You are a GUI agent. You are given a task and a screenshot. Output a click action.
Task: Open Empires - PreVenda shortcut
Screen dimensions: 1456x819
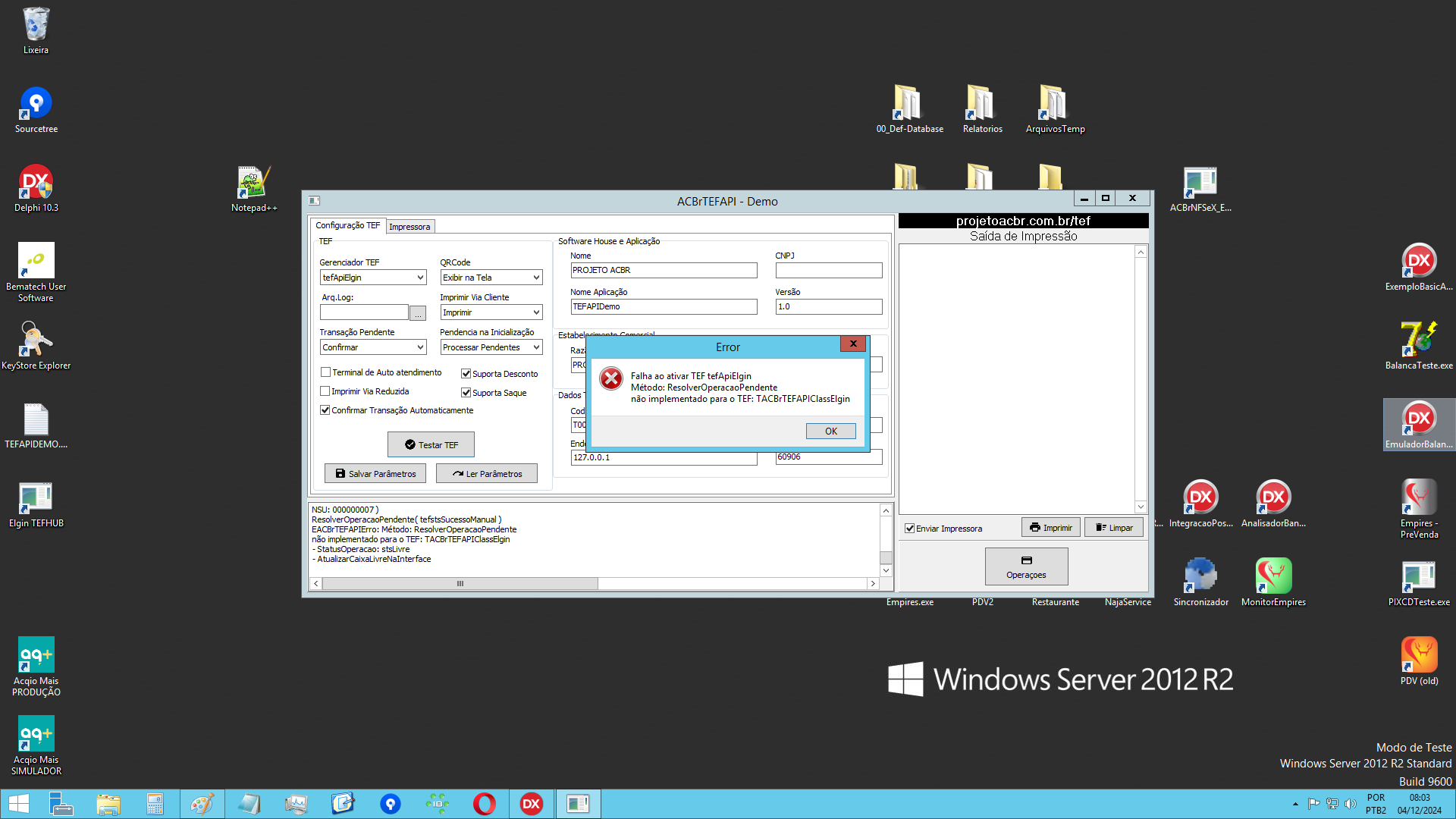click(1419, 509)
